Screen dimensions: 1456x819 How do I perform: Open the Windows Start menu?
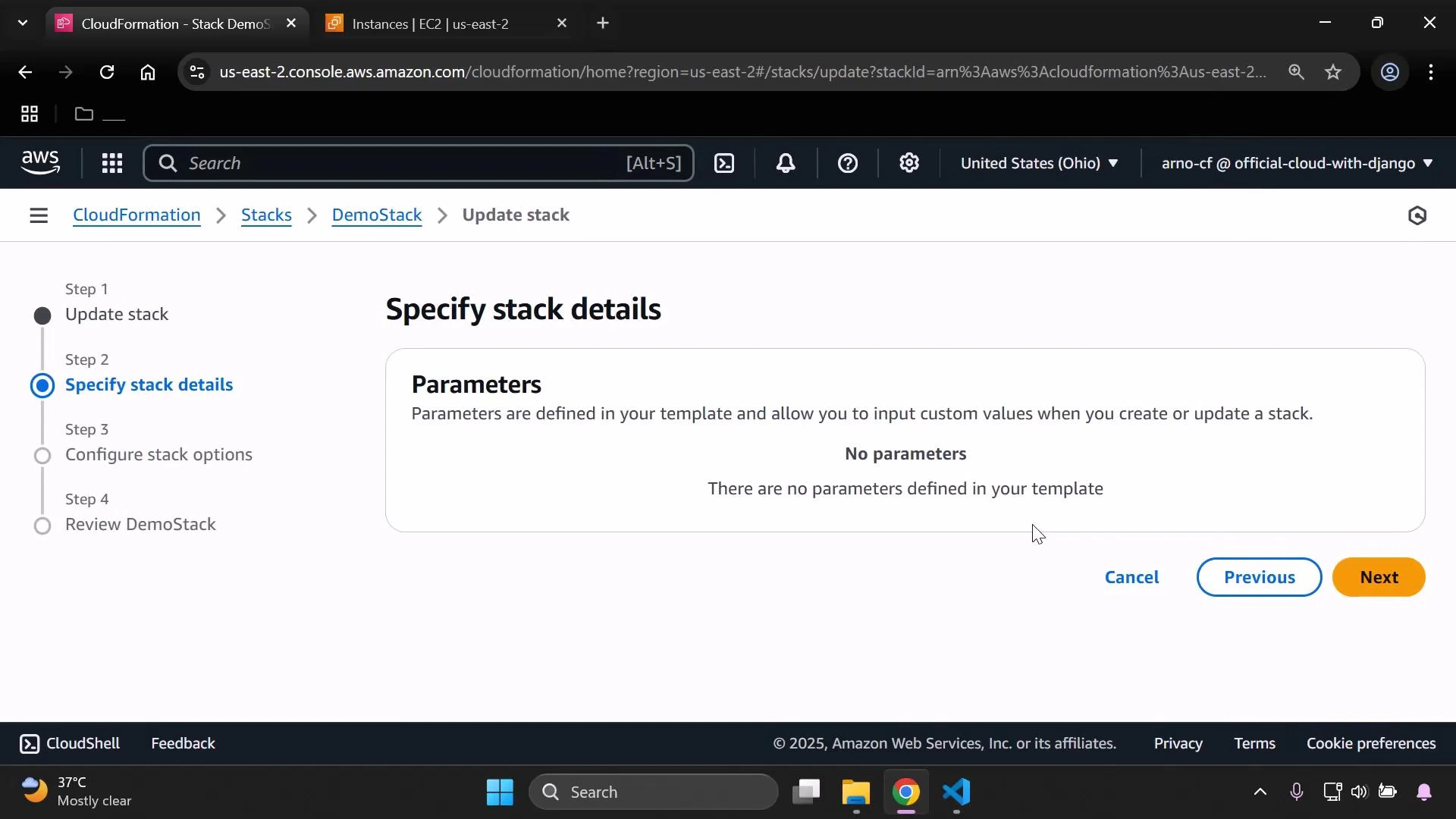[x=500, y=792]
